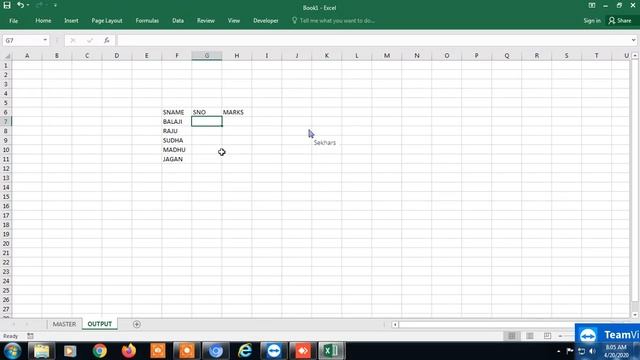Click the Enter checkmark icon in formula bar
640x360 pixels.
(90, 40)
